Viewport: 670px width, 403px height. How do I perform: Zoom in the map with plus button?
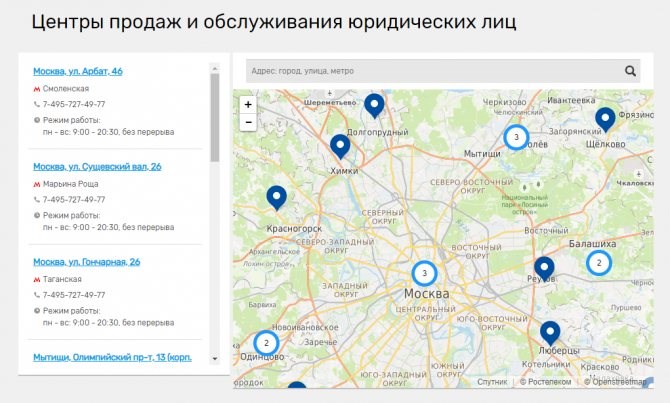pyautogui.click(x=248, y=105)
